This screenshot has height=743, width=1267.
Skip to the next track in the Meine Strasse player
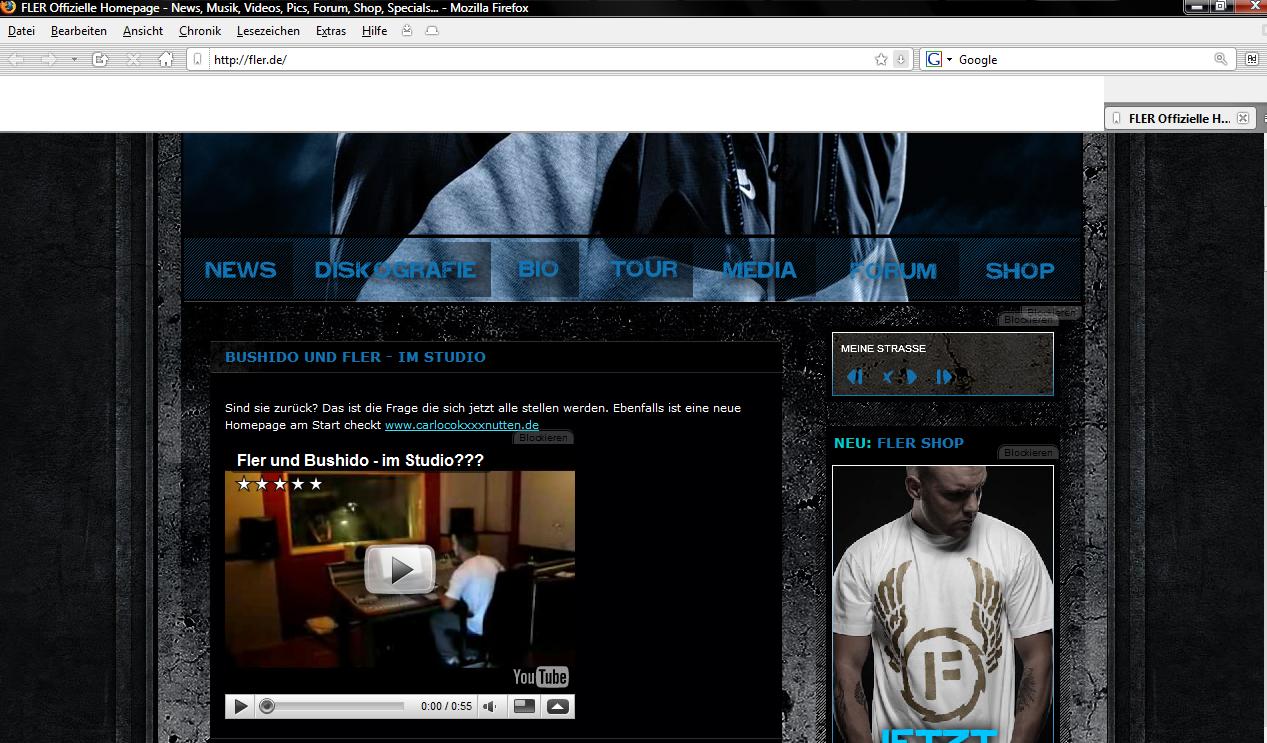click(943, 377)
